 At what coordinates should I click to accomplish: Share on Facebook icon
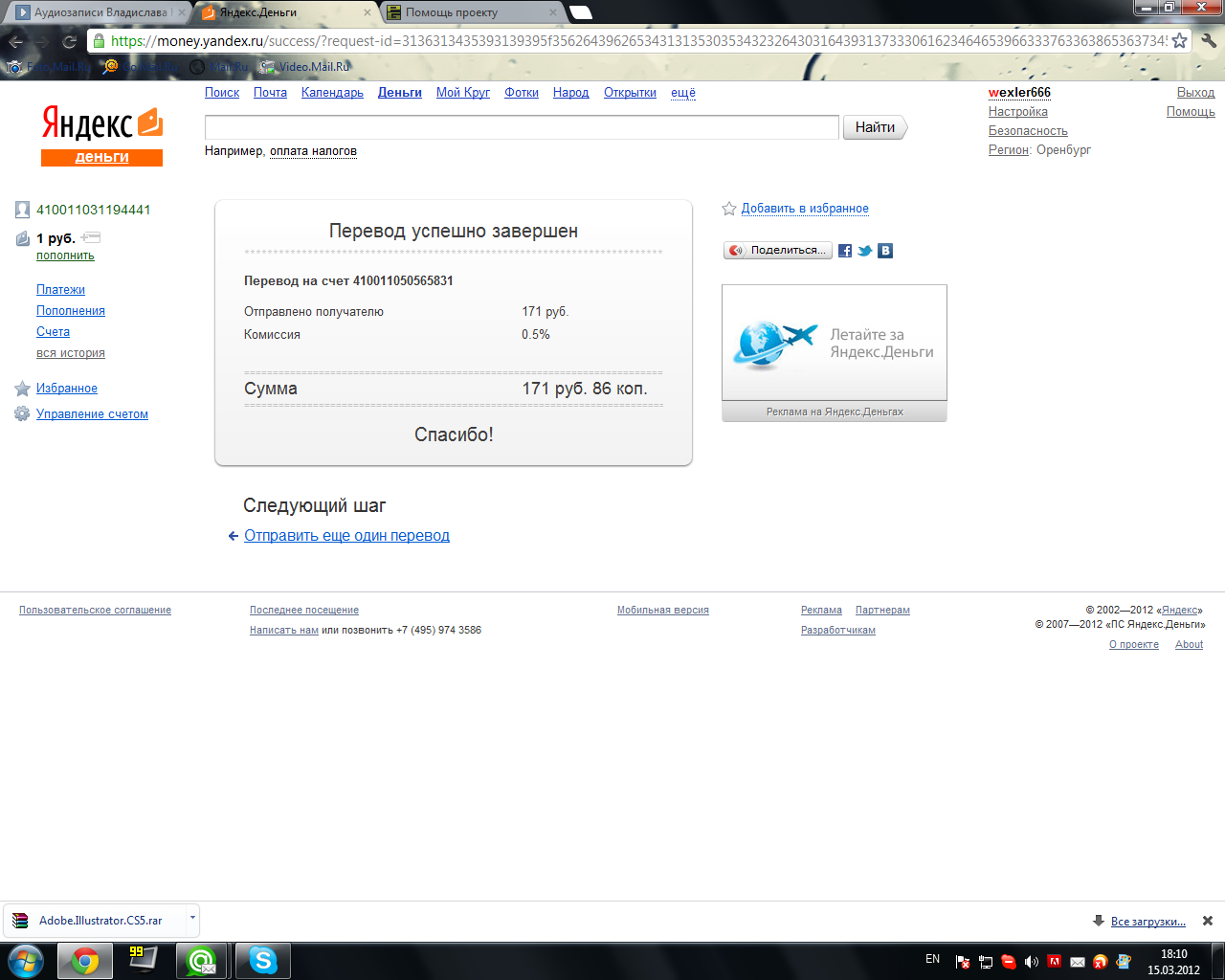coord(845,251)
